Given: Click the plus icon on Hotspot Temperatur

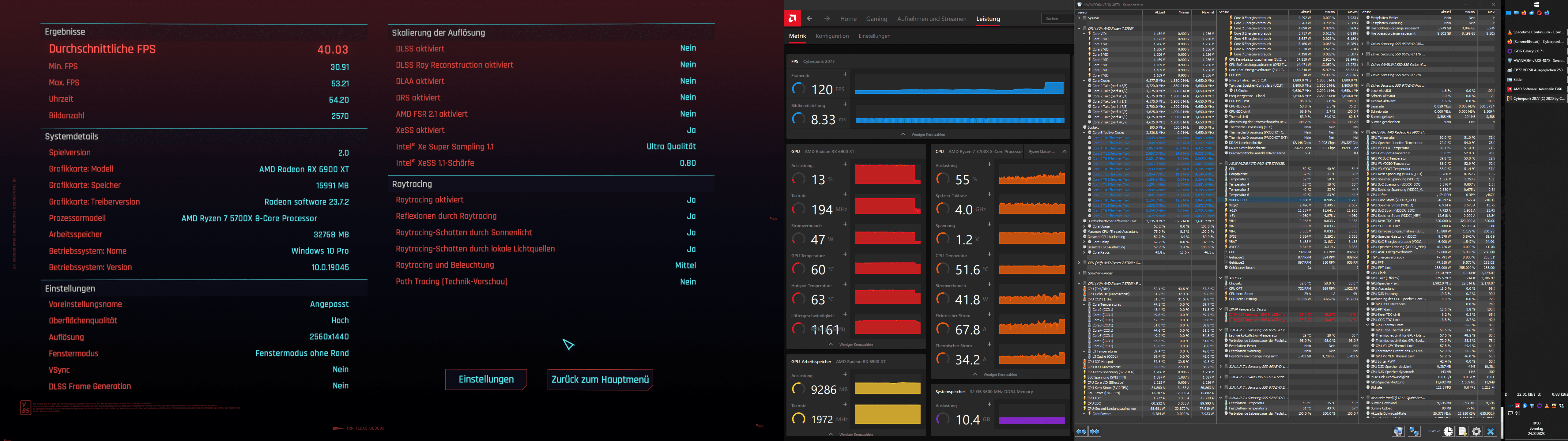Looking at the screenshot, I should point(846,285).
